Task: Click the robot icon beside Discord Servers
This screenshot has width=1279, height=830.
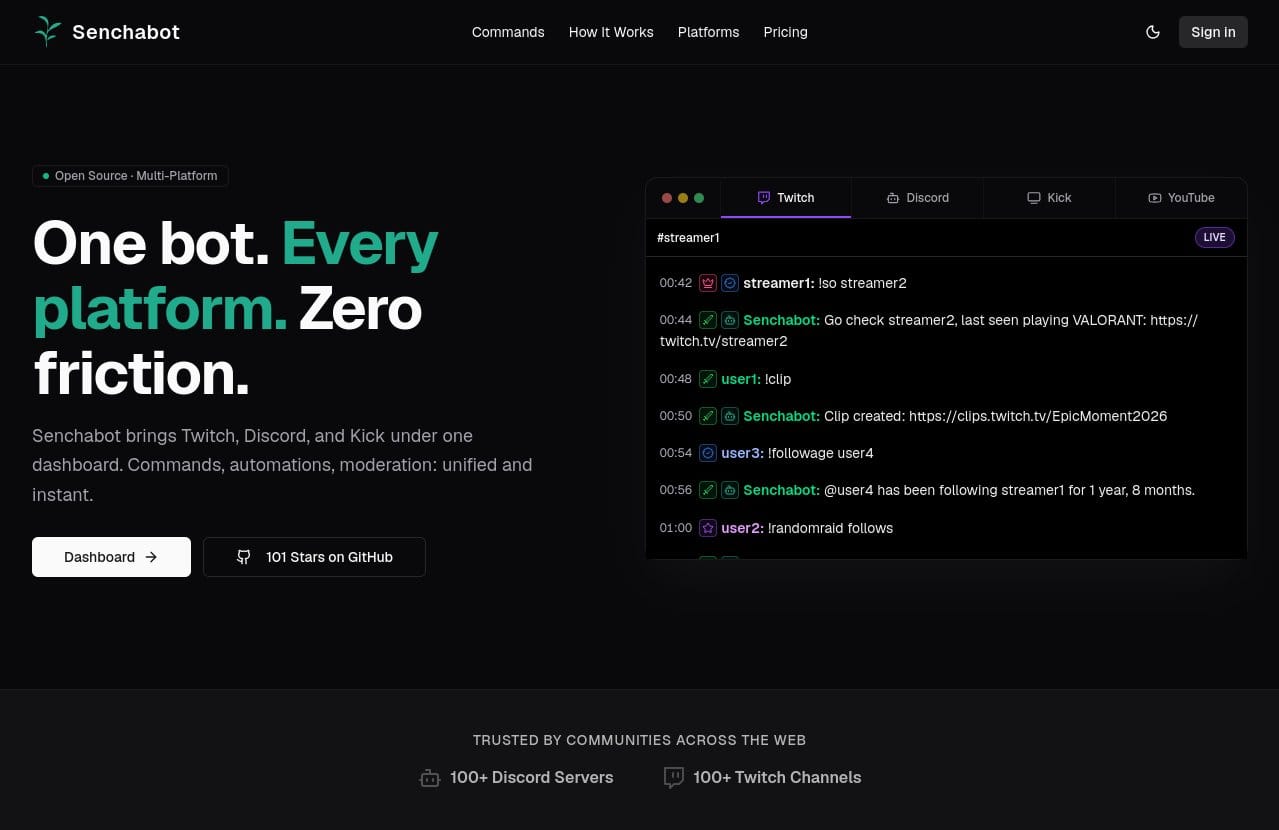Action: coord(430,778)
